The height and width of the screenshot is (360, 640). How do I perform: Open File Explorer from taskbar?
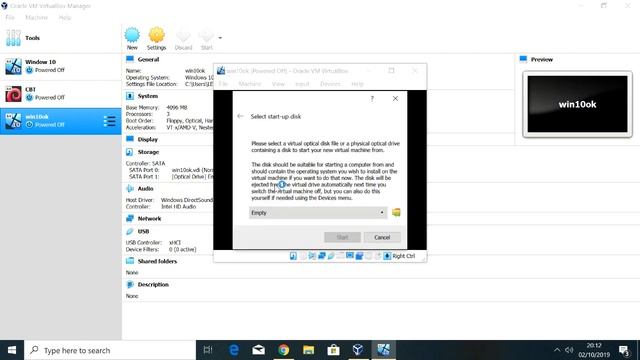tap(308, 350)
